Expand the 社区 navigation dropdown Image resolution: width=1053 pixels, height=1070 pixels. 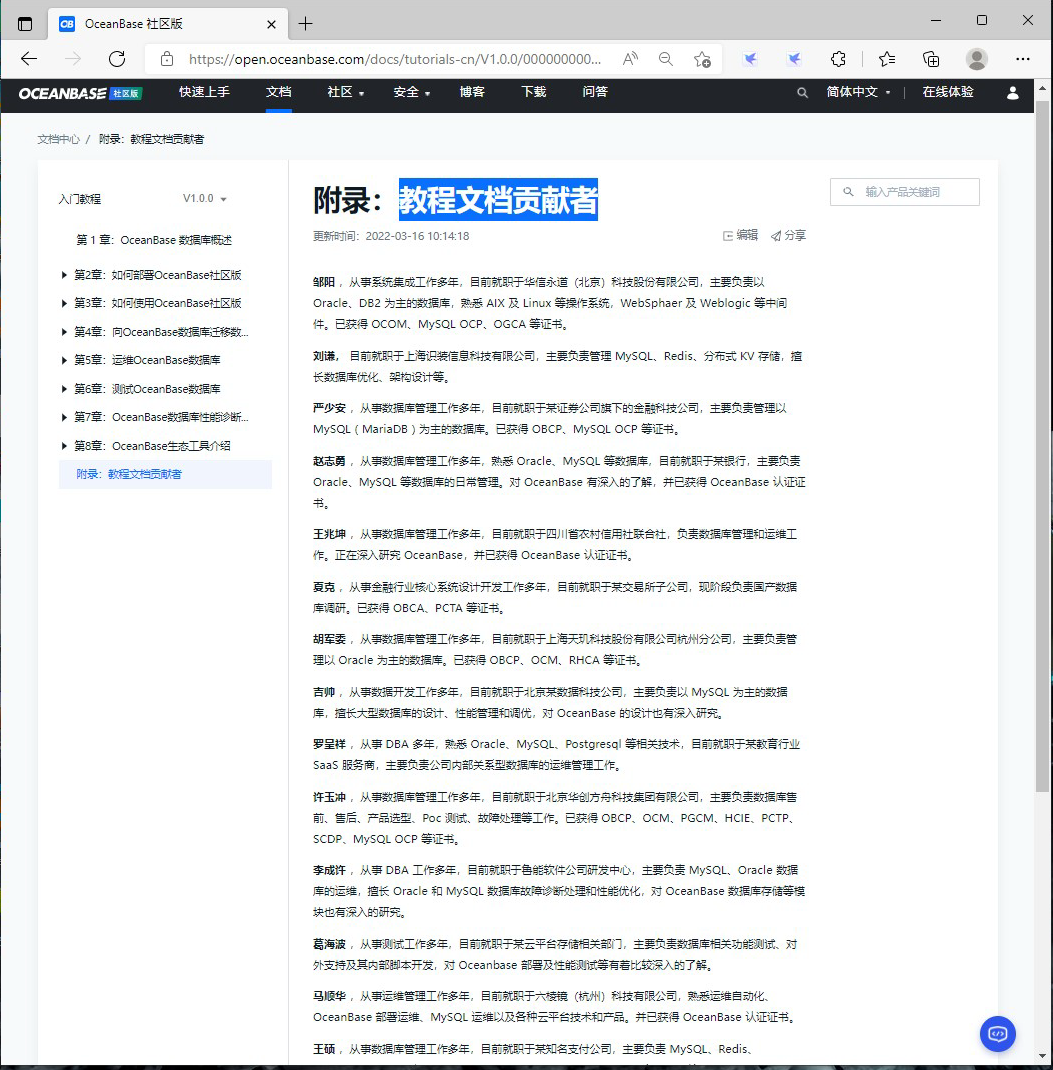(345, 92)
